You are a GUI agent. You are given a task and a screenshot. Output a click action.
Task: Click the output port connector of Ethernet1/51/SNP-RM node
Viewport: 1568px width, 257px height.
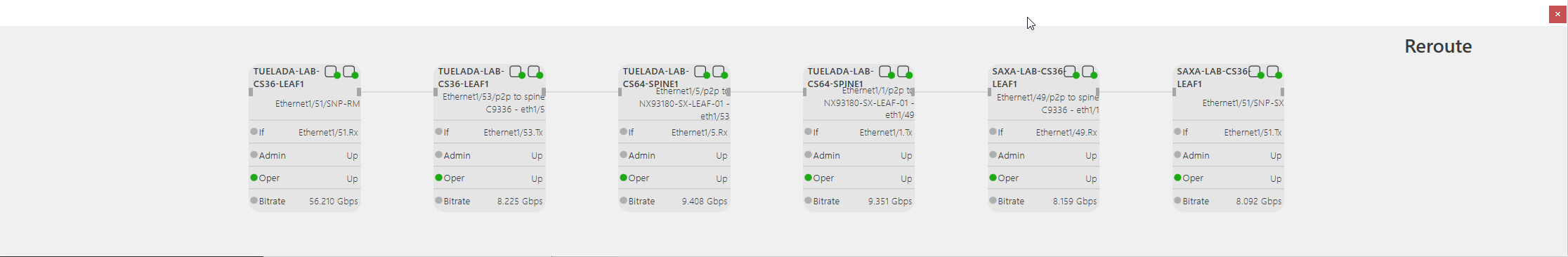(x=359, y=92)
